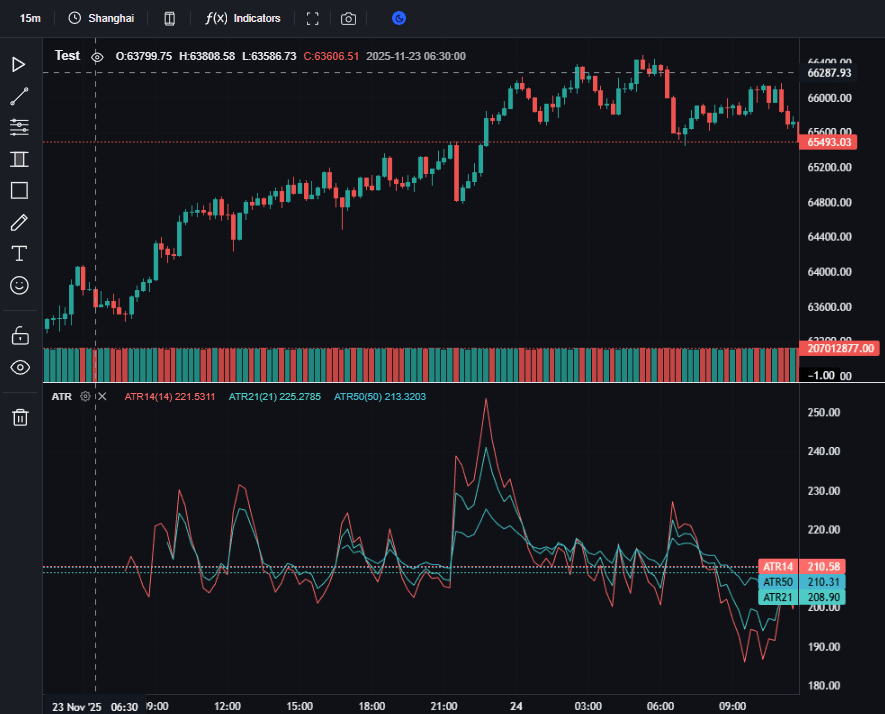Open the Indicators menu
This screenshot has width=885, height=714.
pyautogui.click(x=243, y=18)
